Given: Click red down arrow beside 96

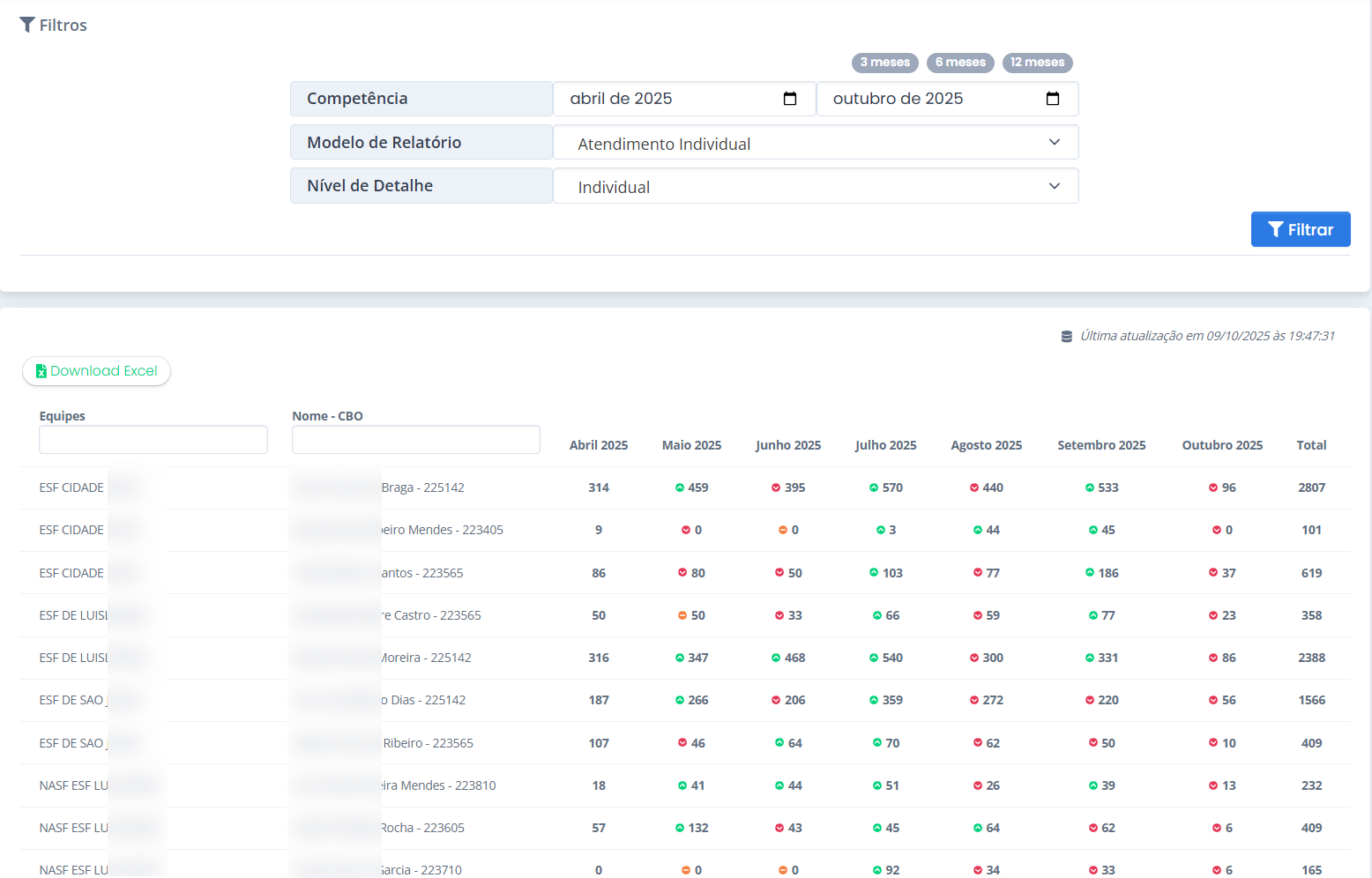Looking at the screenshot, I should pos(1213,488).
